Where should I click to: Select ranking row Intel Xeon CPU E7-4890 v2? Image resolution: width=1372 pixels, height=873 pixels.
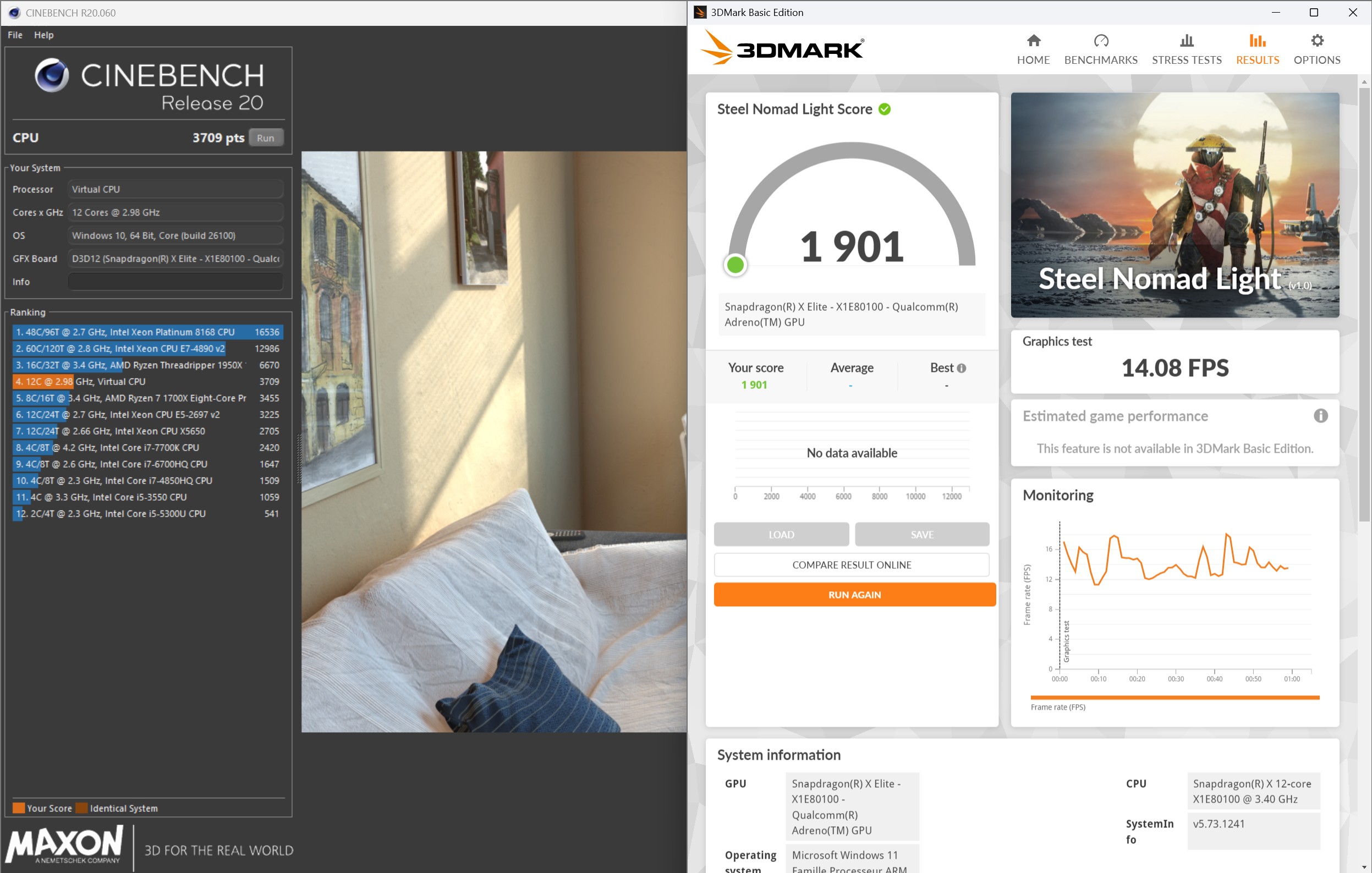point(147,348)
